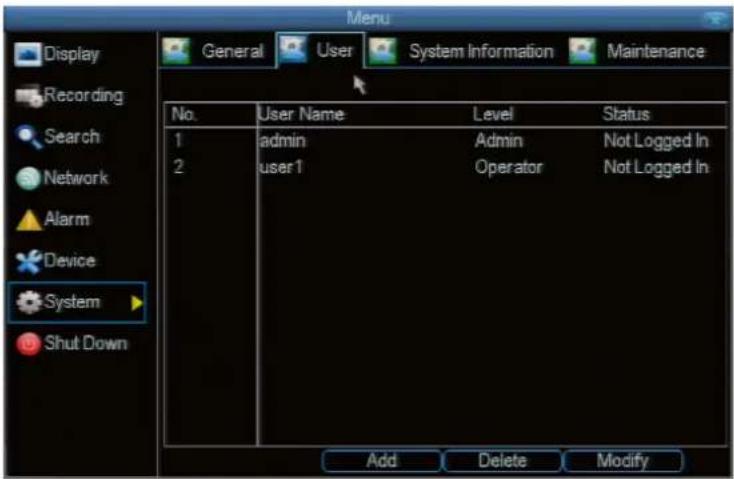Click the Alarm warning triangle icon

pyautogui.click(x=29, y=220)
